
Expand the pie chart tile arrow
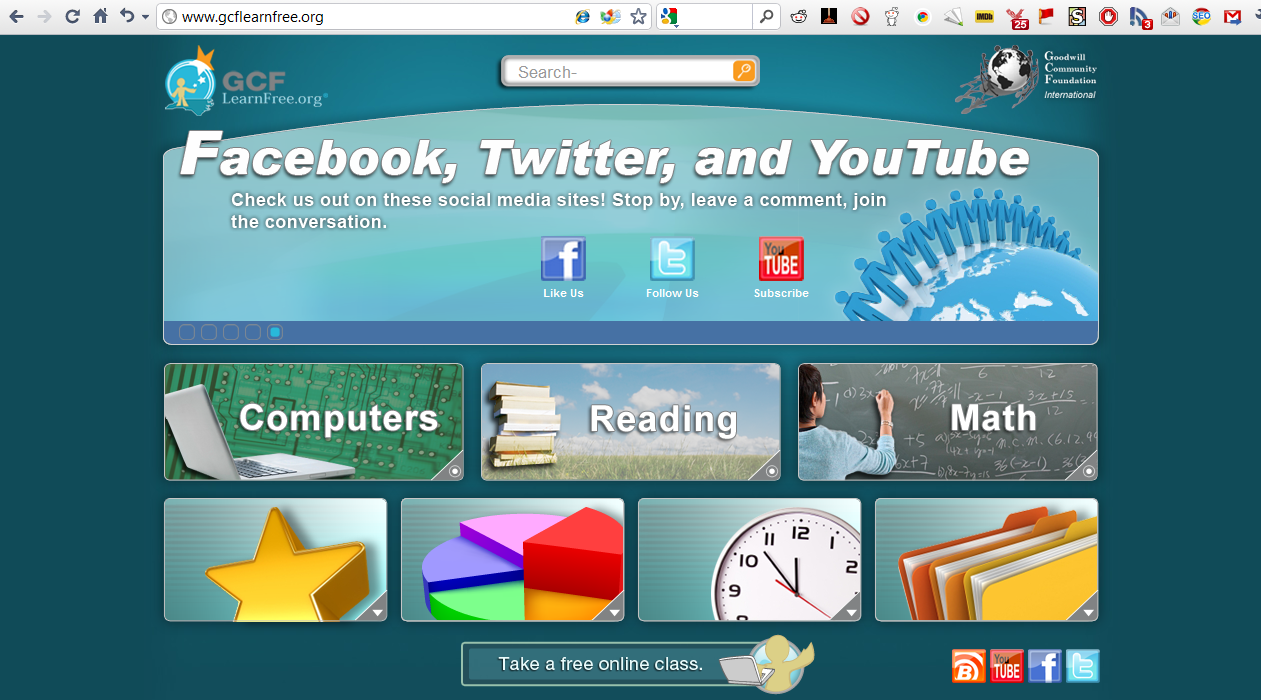tap(614, 612)
